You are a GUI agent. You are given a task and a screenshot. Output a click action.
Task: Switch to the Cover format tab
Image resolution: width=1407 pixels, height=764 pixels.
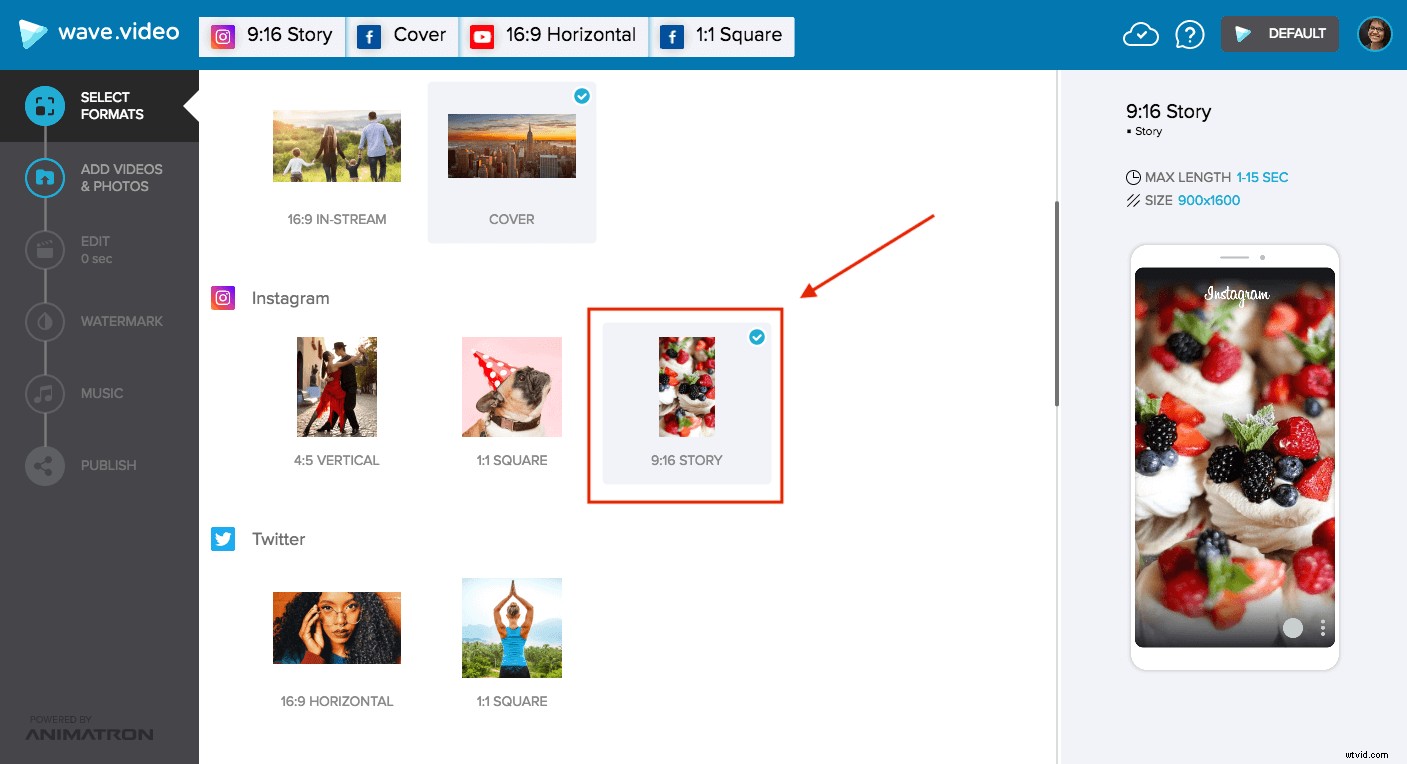402,35
